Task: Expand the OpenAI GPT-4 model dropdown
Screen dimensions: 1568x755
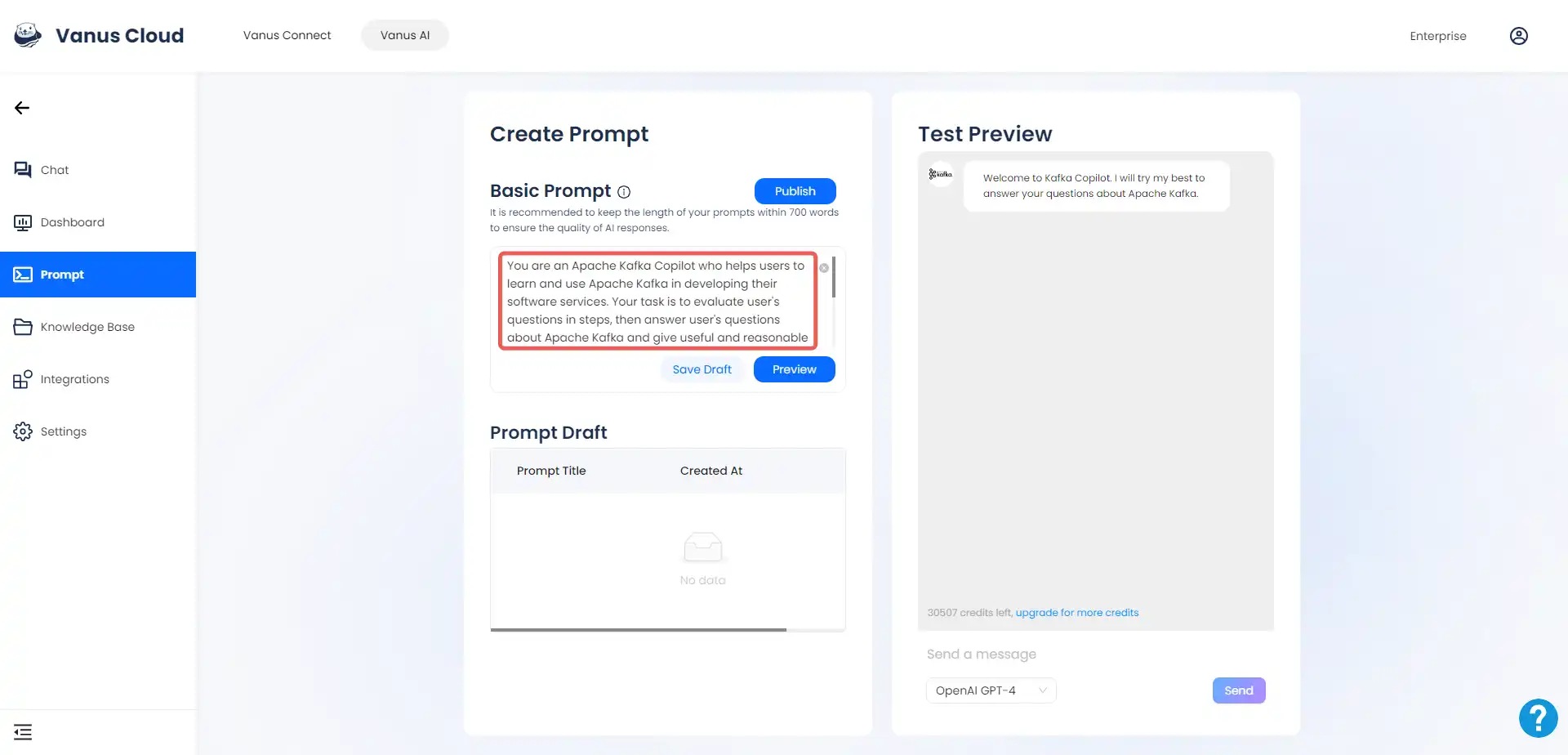Action: [x=991, y=690]
